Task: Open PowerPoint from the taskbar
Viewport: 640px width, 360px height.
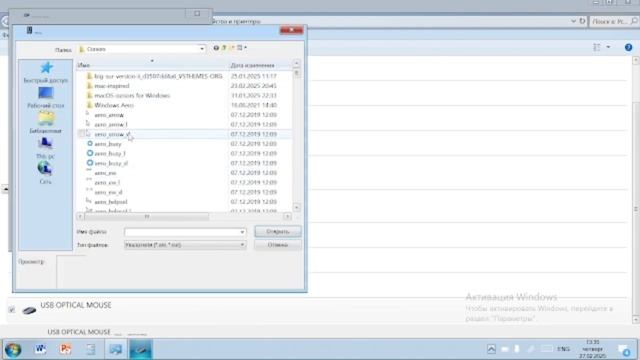Action: 65,349
